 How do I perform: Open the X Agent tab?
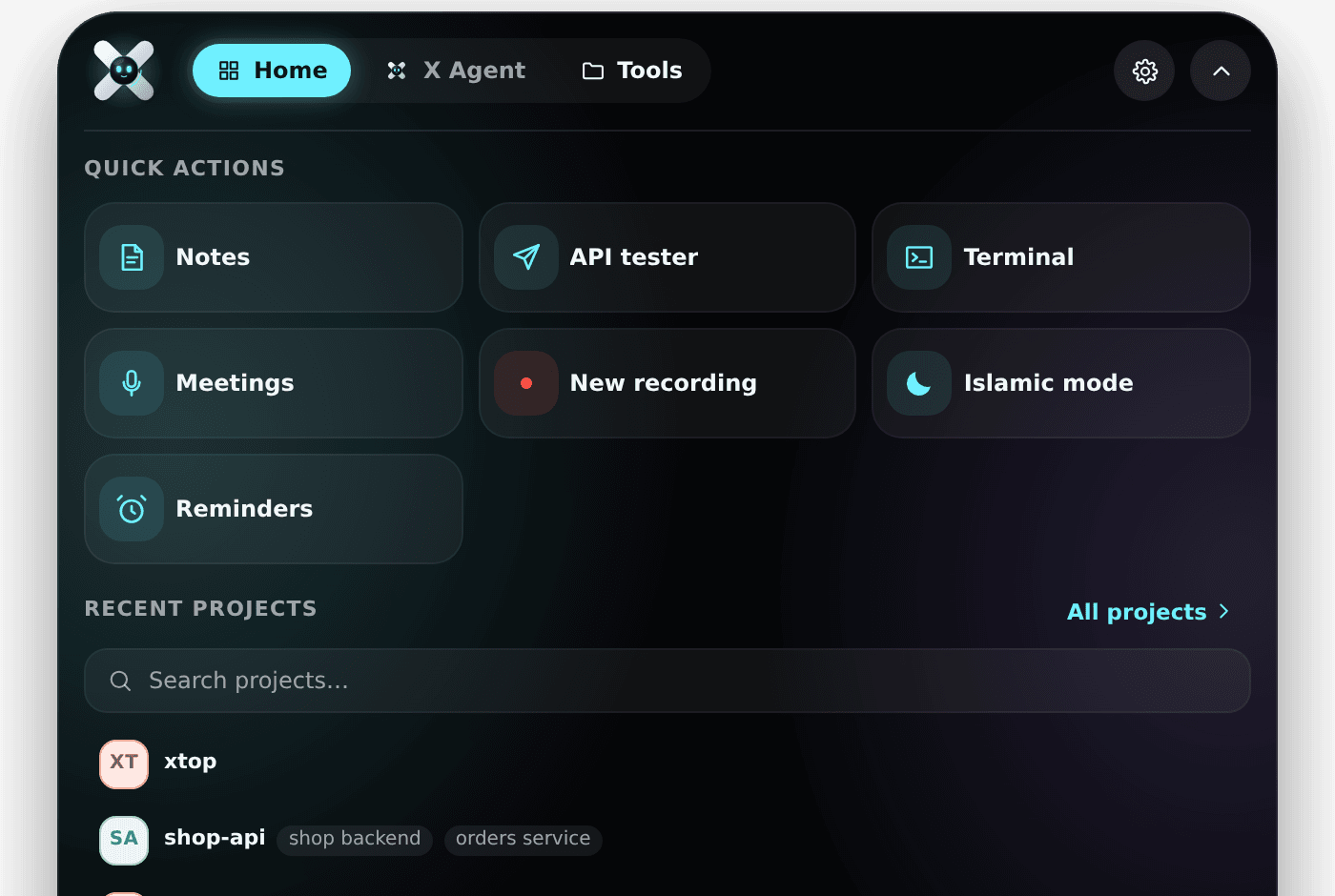[x=456, y=71]
